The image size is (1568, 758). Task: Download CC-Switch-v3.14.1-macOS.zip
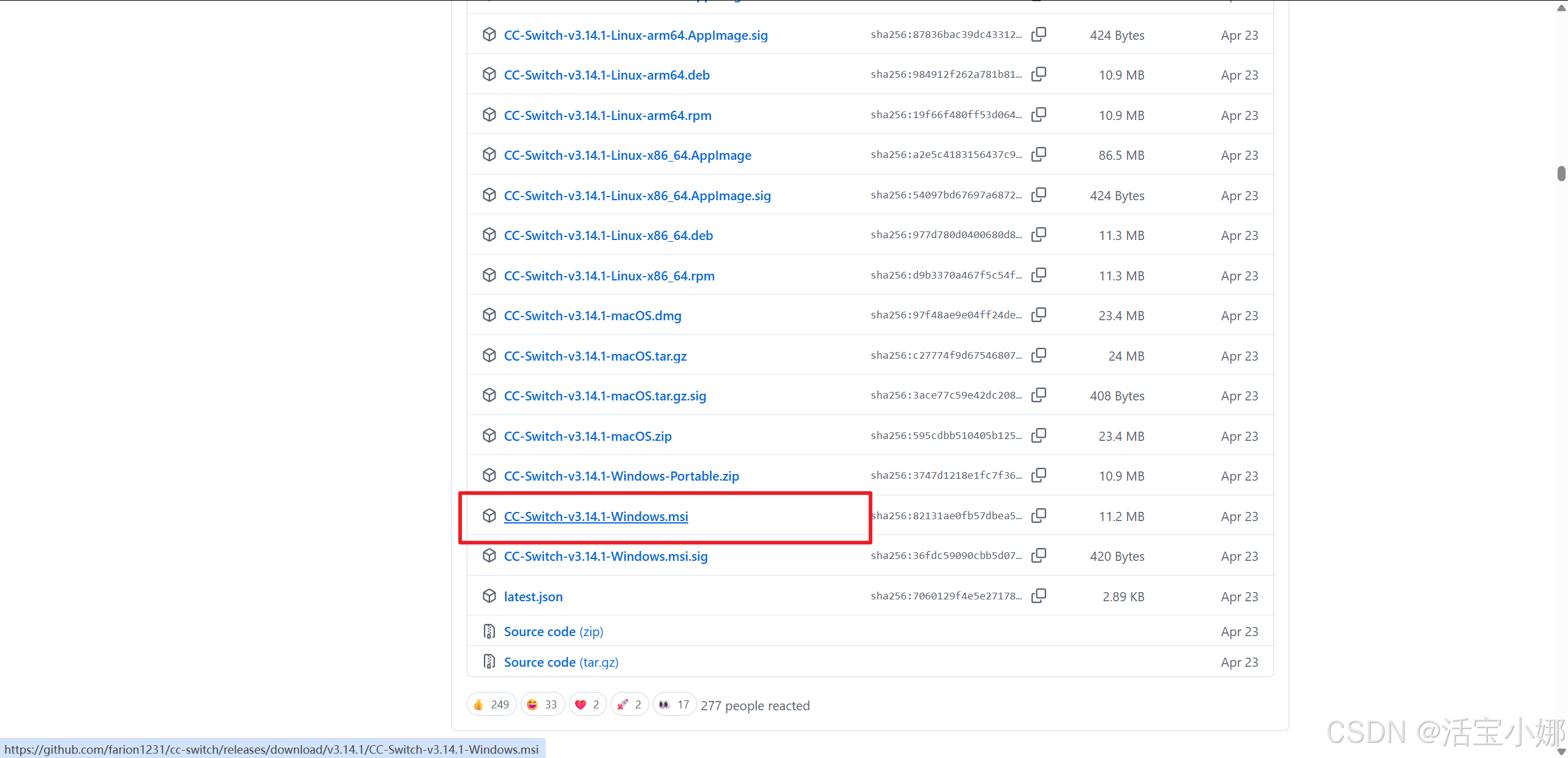click(588, 437)
